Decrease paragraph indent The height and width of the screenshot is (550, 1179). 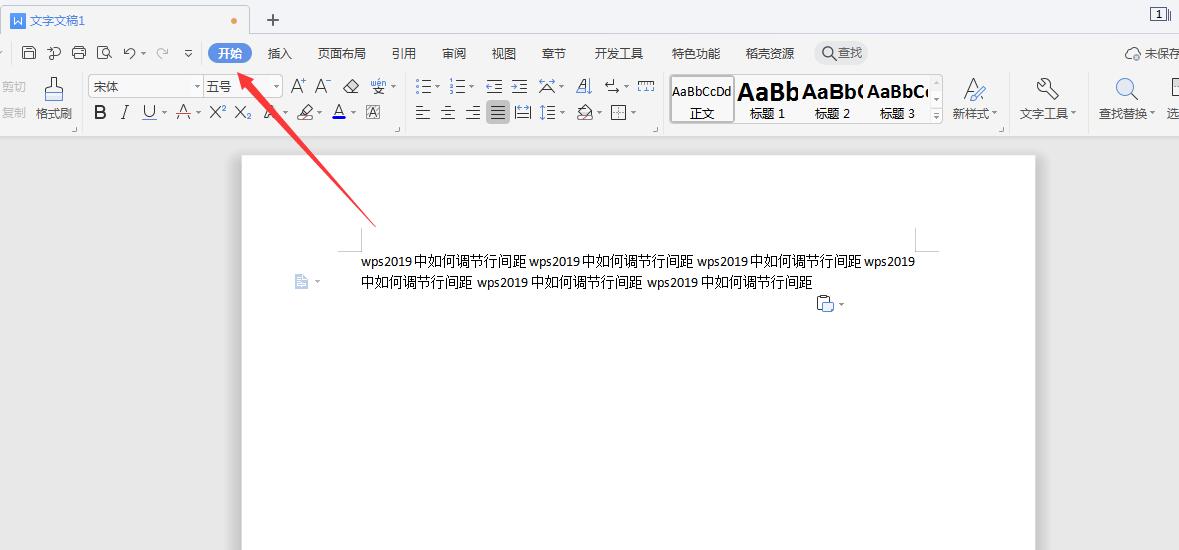(494, 86)
